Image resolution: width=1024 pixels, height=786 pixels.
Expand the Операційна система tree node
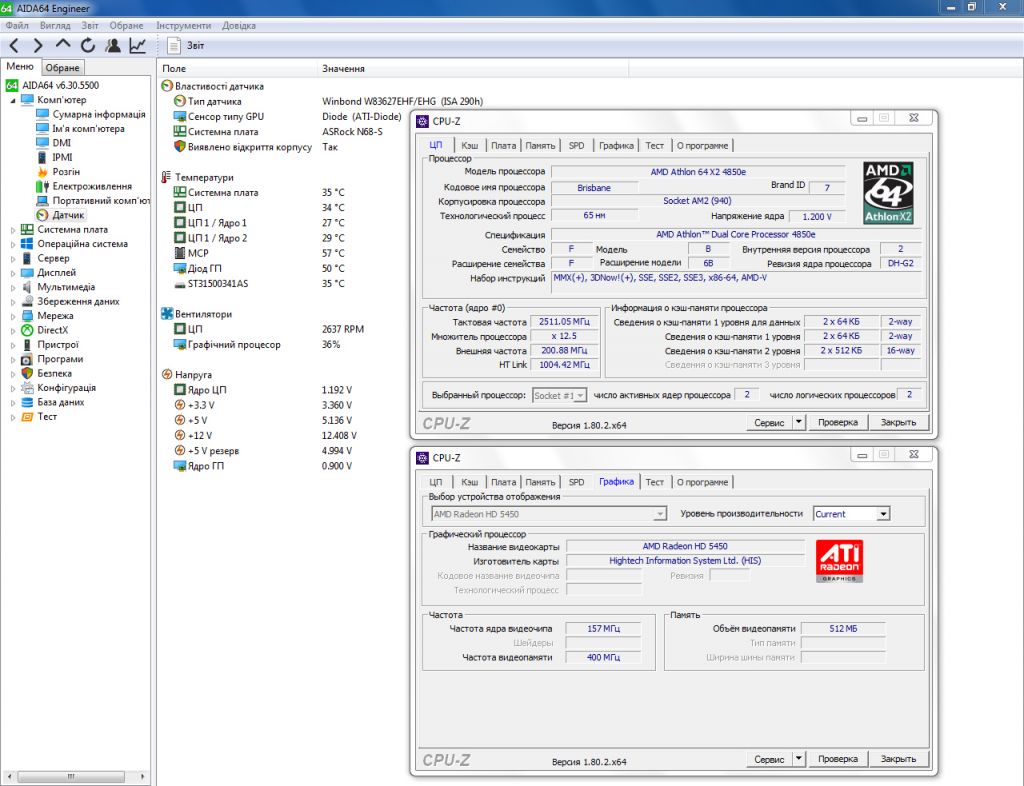[x=12, y=244]
